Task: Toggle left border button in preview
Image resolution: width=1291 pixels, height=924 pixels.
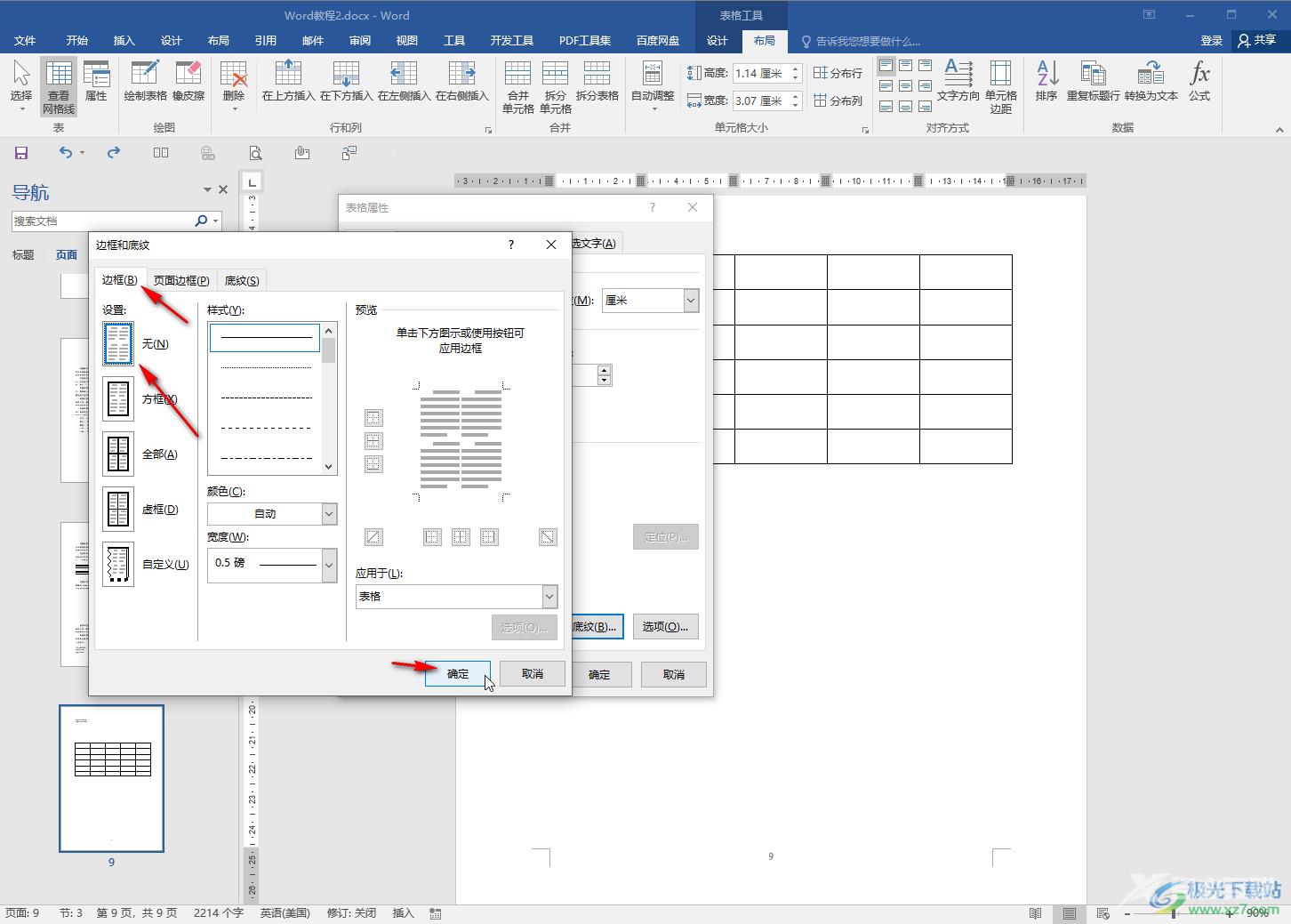Action: point(432,536)
